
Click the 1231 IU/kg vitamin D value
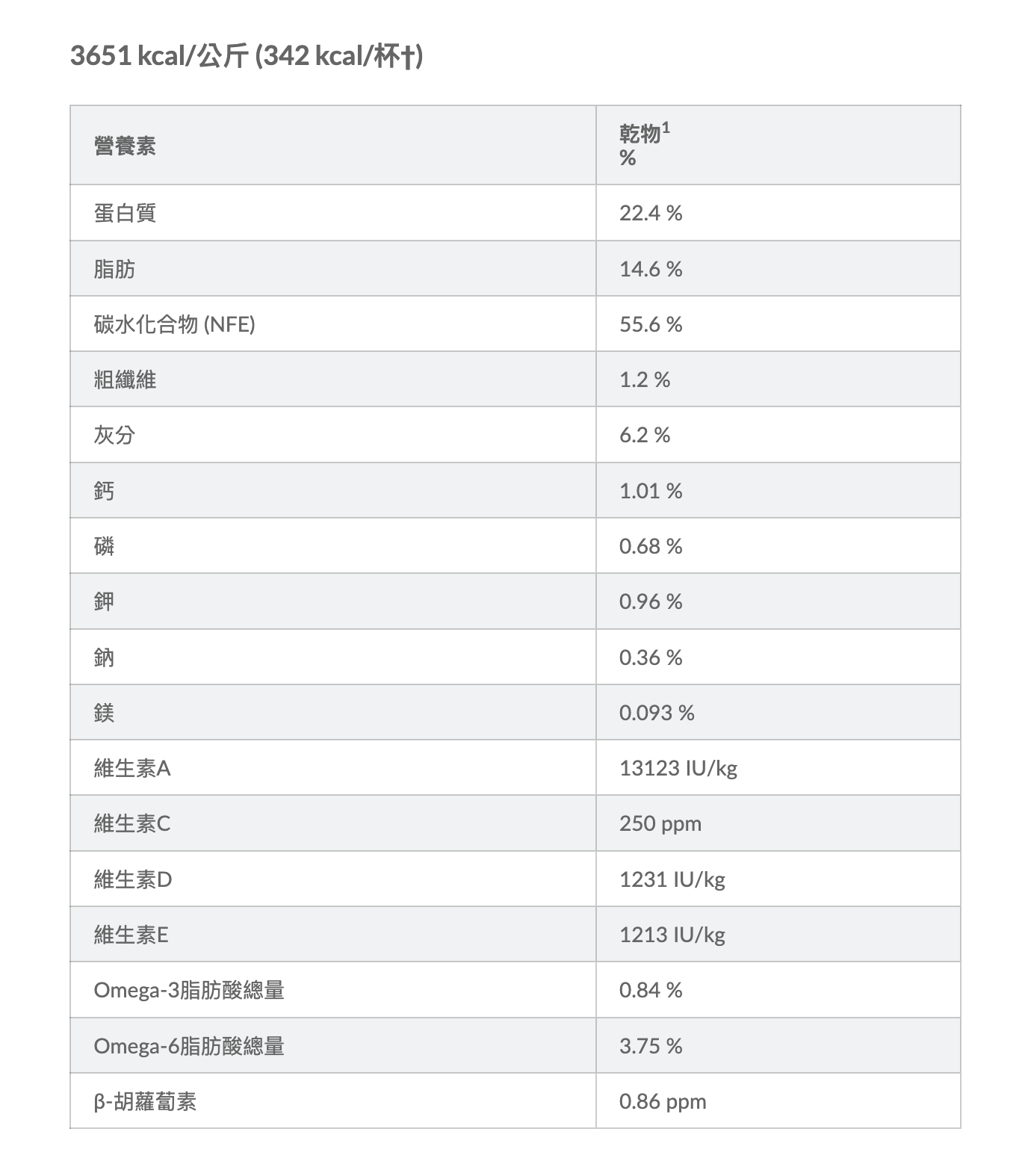coord(672,879)
